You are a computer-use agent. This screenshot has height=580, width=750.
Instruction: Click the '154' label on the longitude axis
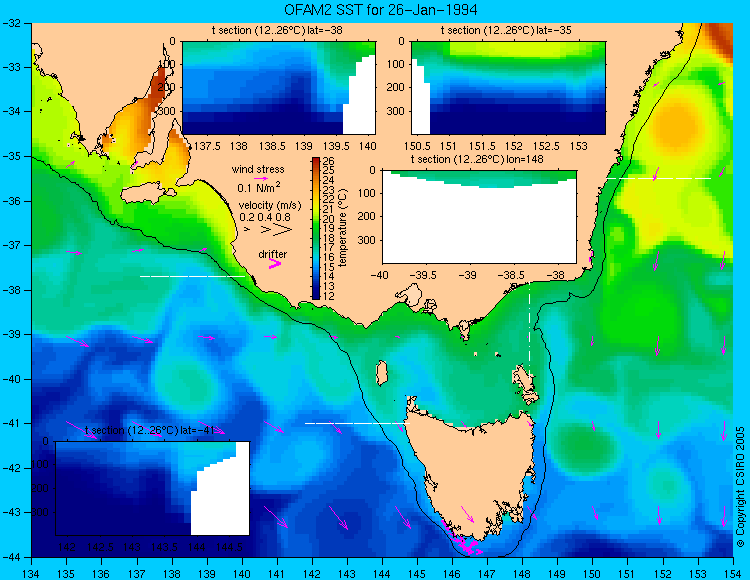pos(732,574)
